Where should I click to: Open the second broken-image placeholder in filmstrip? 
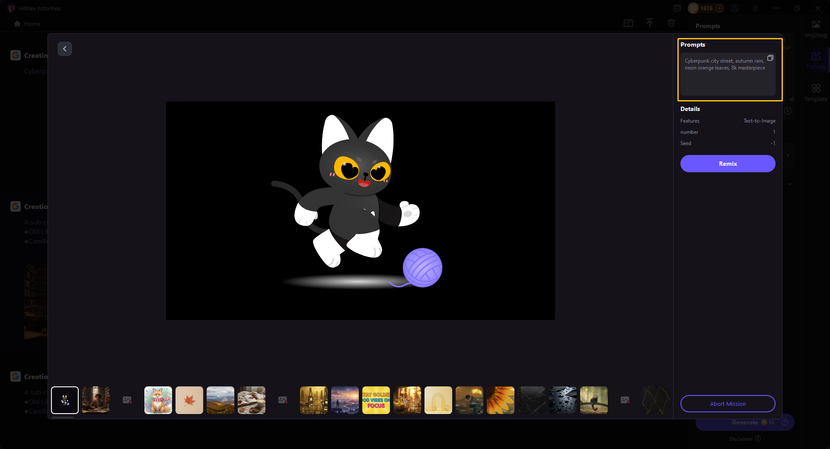click(283, 400)
